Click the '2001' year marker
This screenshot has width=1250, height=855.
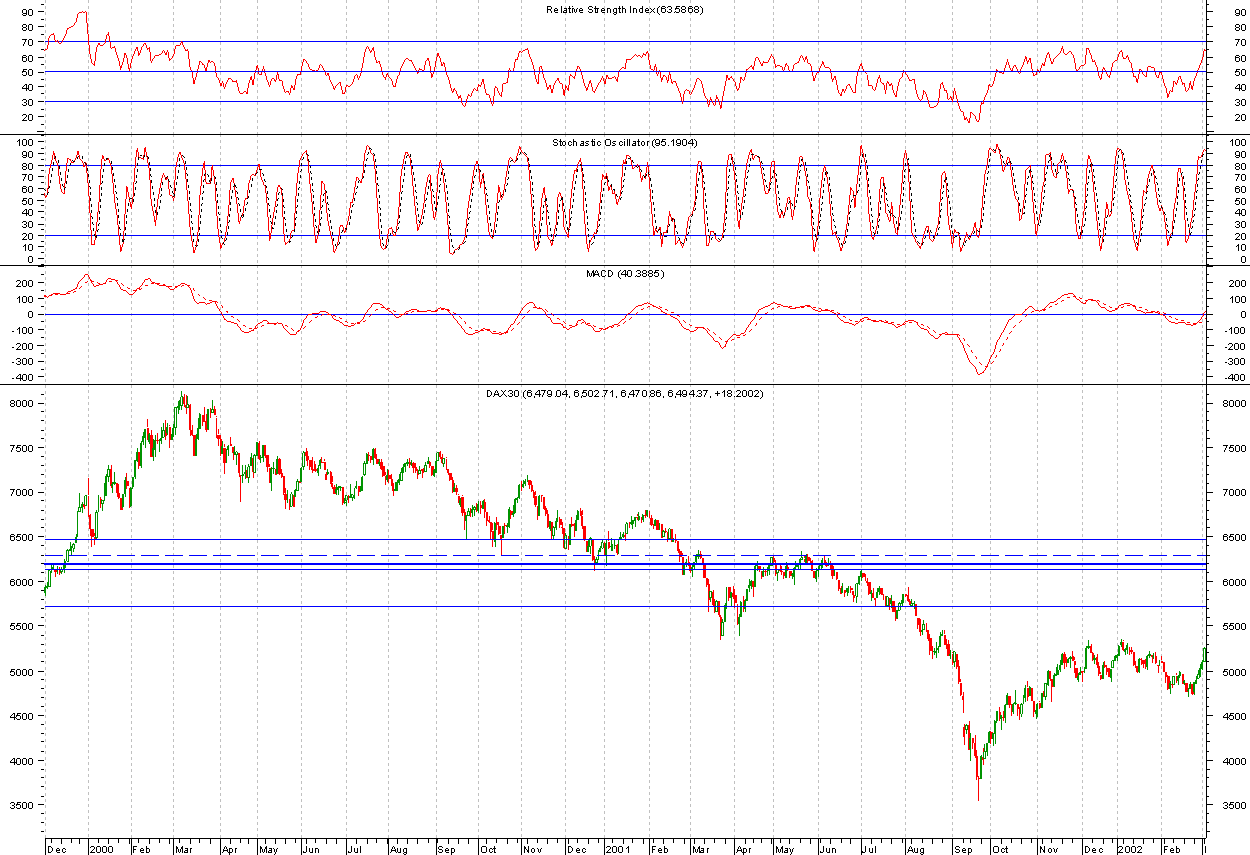click(x=620, y=847)
